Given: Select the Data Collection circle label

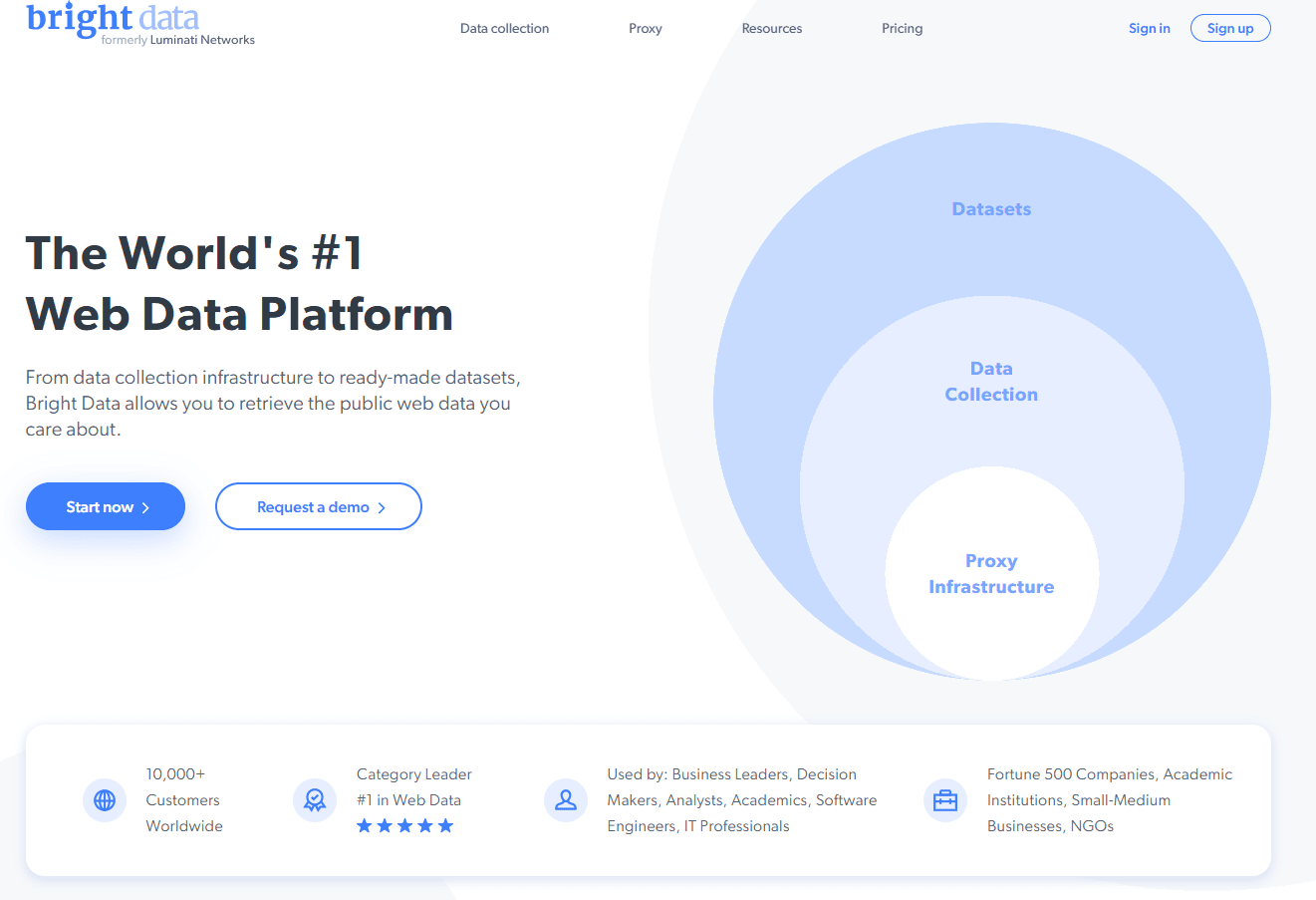Looking at the screenshot, I should (x=991, y=382).
